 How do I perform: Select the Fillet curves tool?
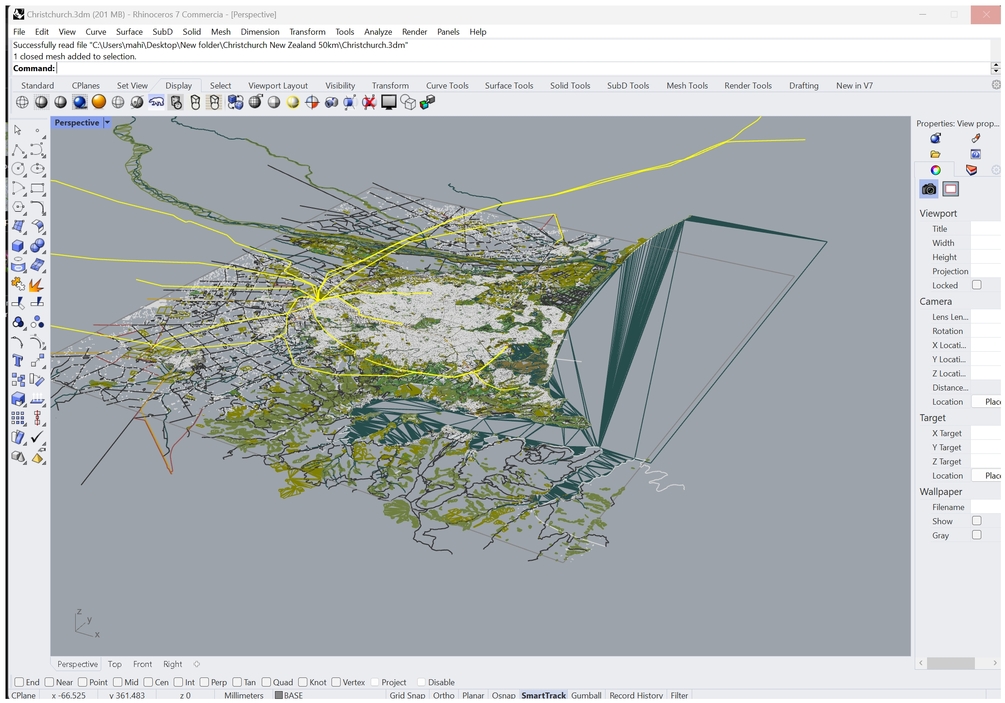pos(38,208)
